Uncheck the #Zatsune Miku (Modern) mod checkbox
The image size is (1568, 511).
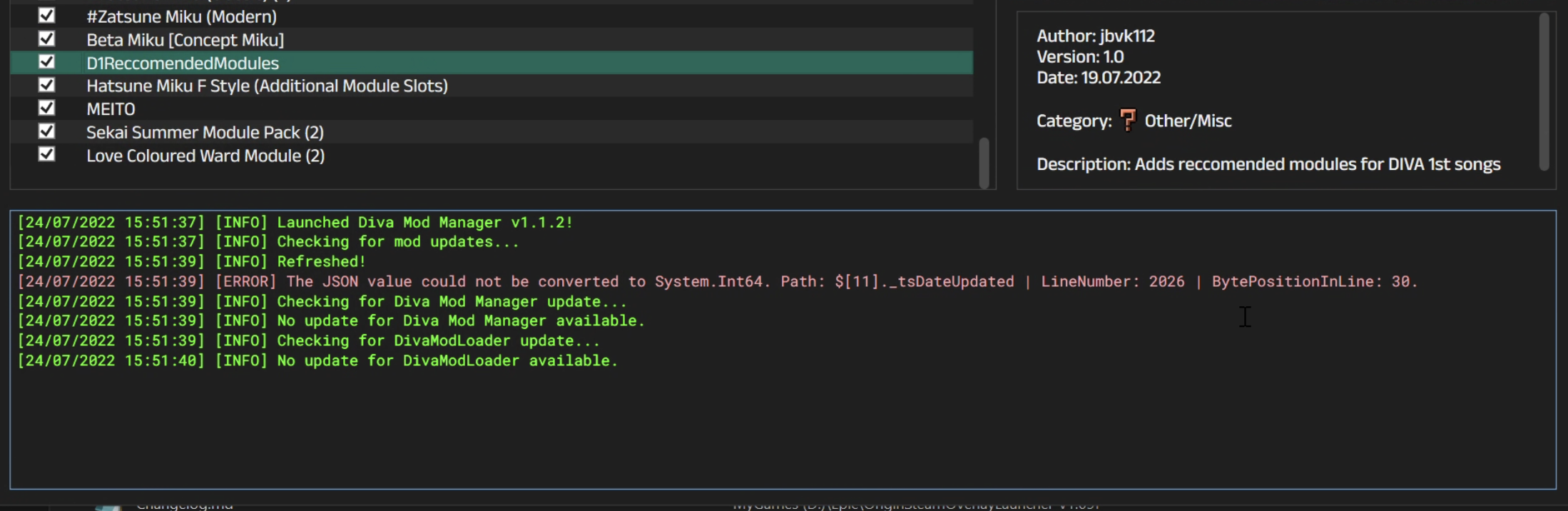pos(46,15)
